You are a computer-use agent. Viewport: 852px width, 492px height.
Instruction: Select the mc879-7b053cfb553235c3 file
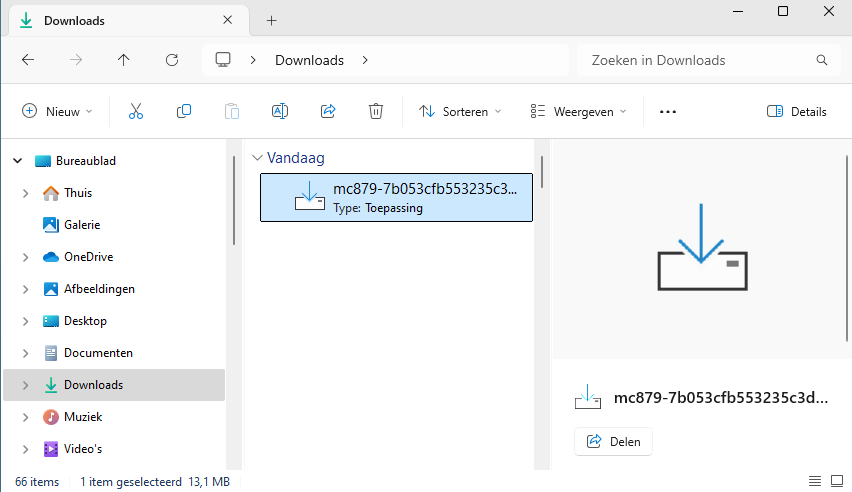[x=396, y=197]
